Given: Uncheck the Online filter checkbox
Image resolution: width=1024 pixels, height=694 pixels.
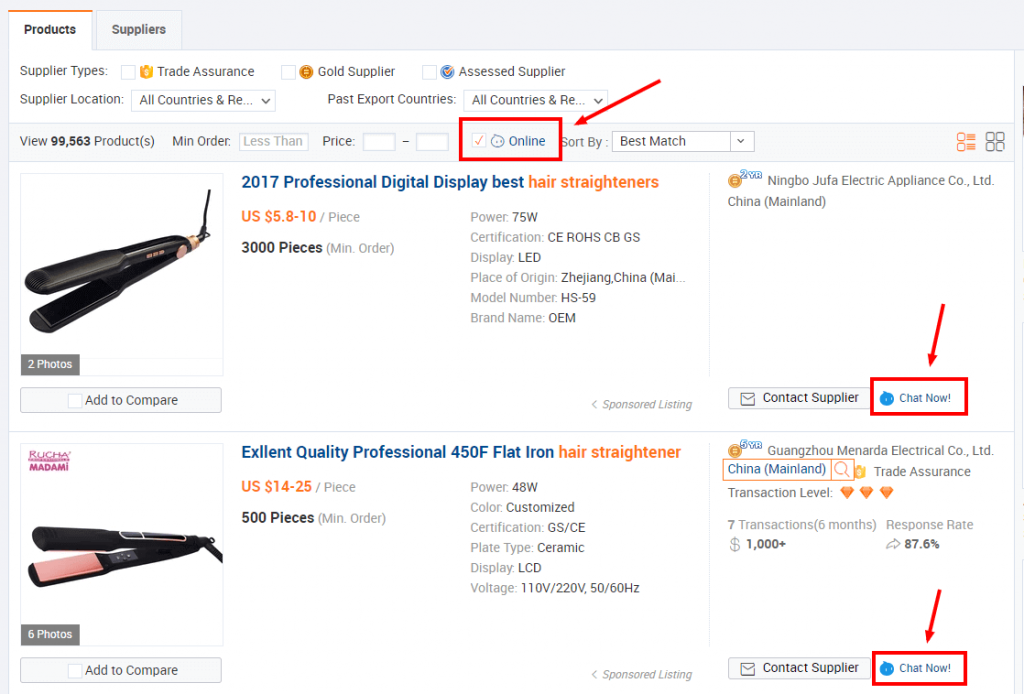Looking at the screenshot, I should (479, 140).
